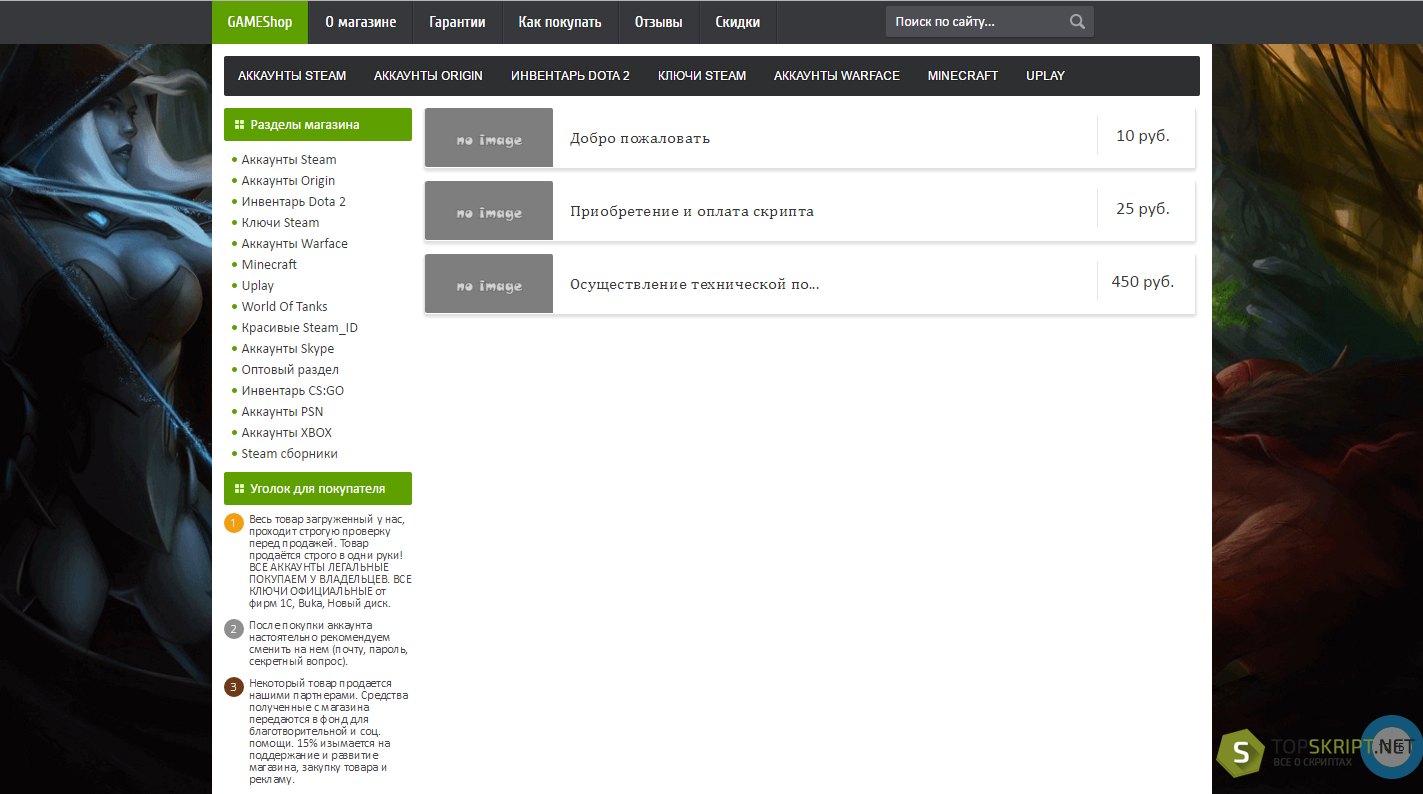Open the О магазине page
The image size is (1423, 794).
point(360,22)
